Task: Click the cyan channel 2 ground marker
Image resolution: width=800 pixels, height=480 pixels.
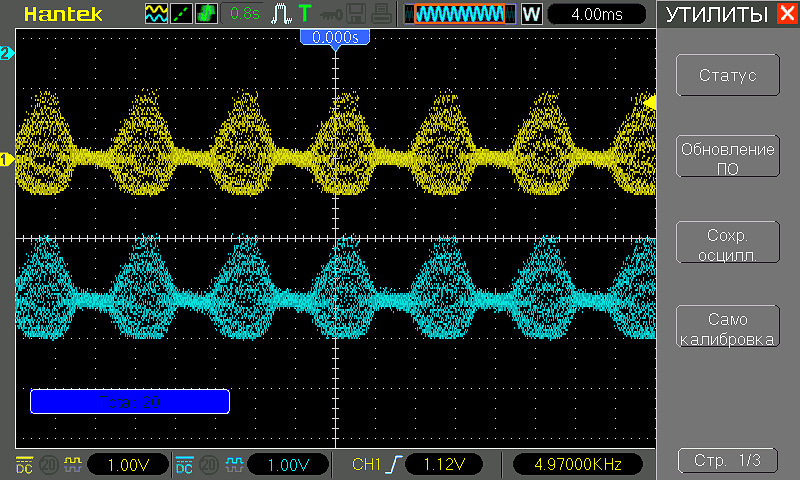Action: point(7,53)
